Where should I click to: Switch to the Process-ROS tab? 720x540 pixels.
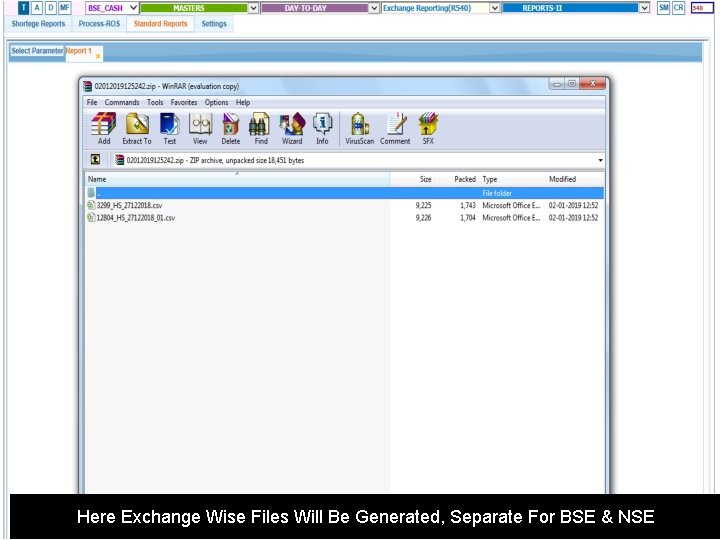[99, 24]
